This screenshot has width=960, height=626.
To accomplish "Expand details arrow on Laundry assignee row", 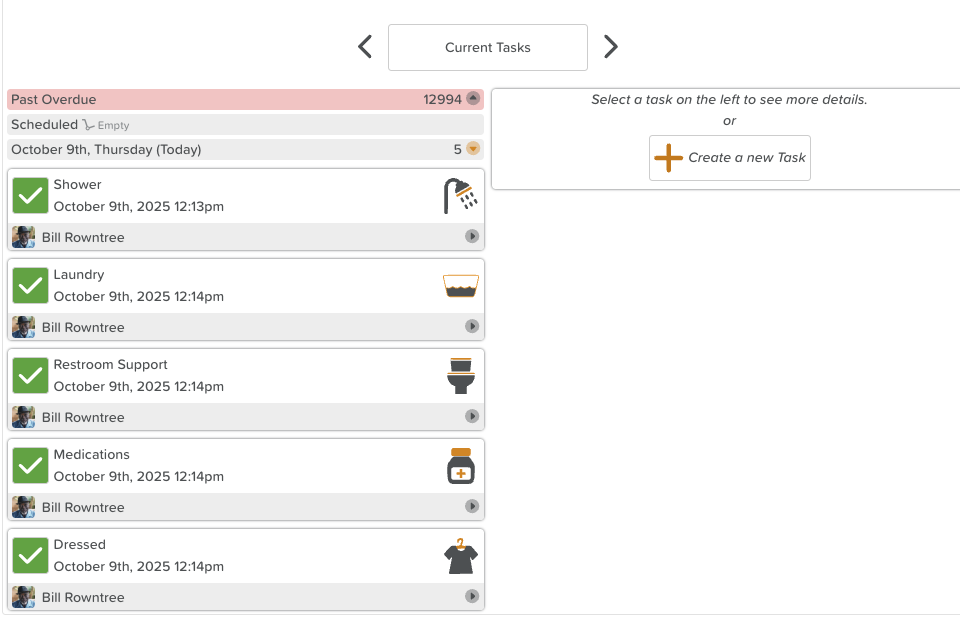I will [472, 327].
